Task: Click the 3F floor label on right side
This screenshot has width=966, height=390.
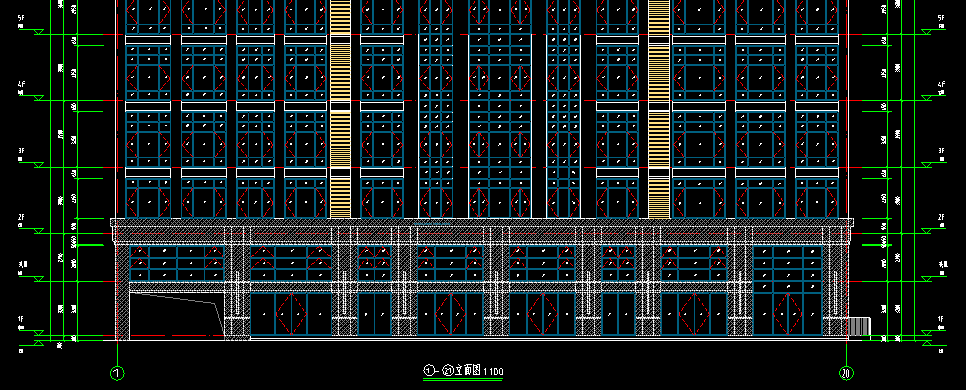Action: (x=941, y=151)
